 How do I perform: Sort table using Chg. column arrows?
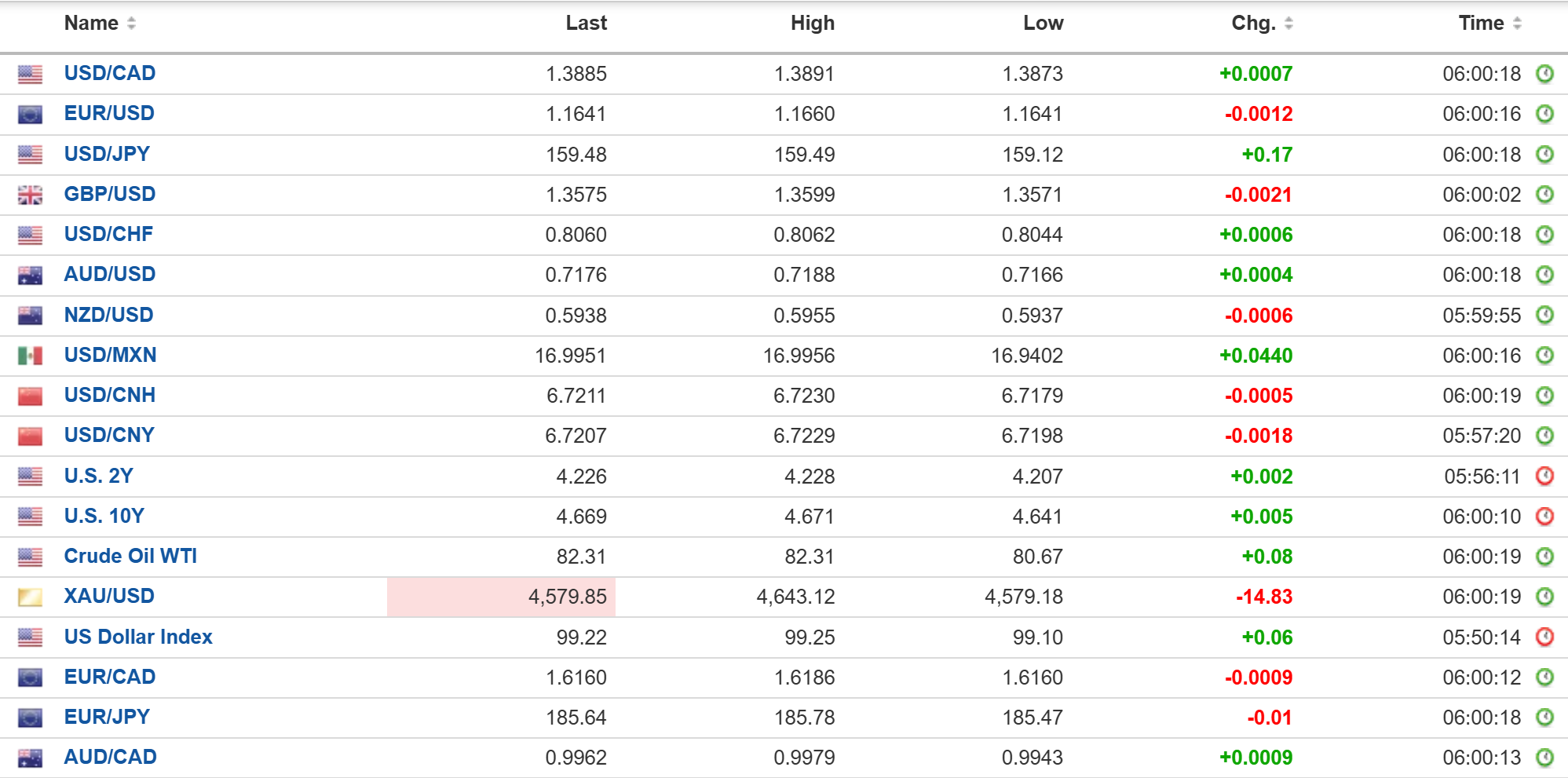click(x=1288, y=24)
